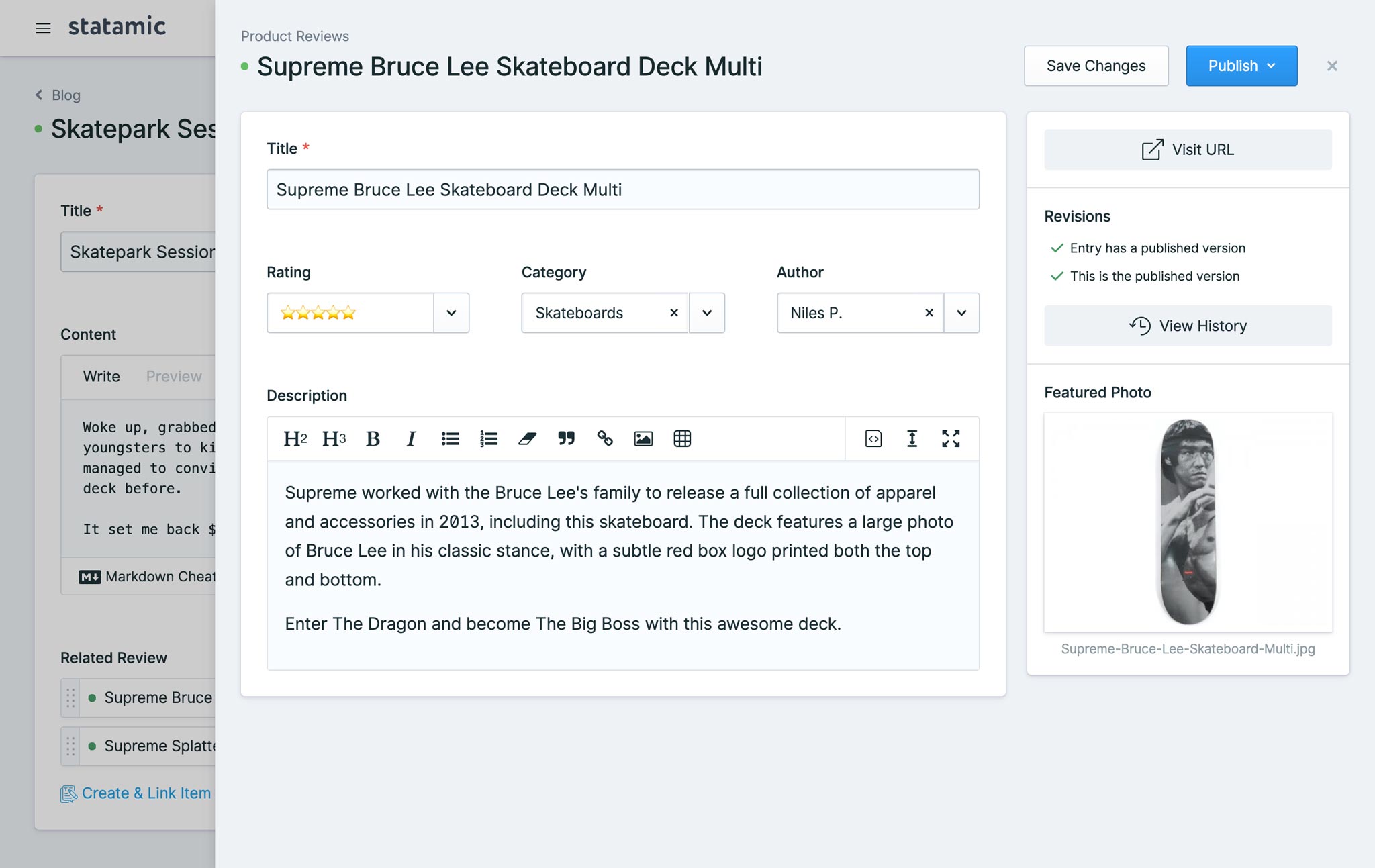Insert a link using the link icon
The height and width of the screenshot is (868, 1375).
(603, 437)
